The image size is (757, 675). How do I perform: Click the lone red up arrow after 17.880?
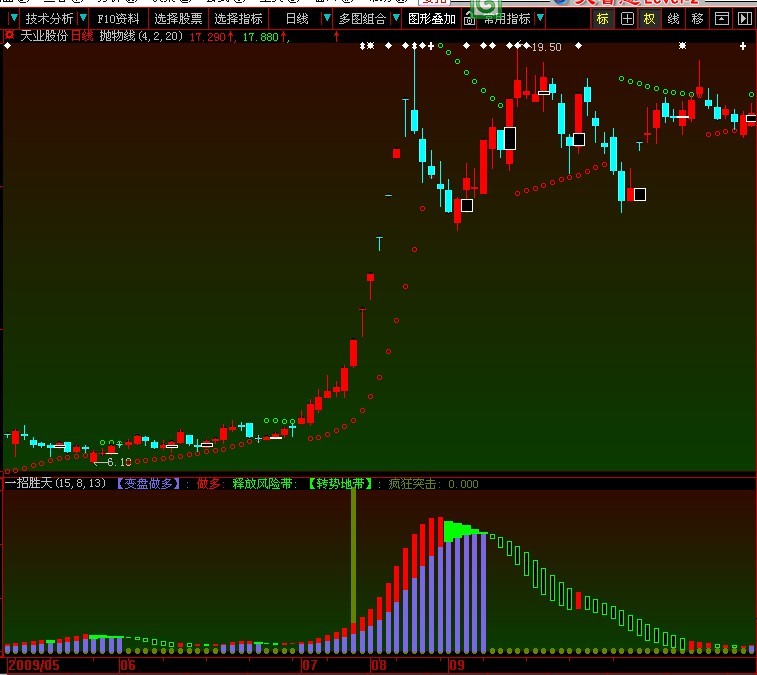click(x=336, y=36)
